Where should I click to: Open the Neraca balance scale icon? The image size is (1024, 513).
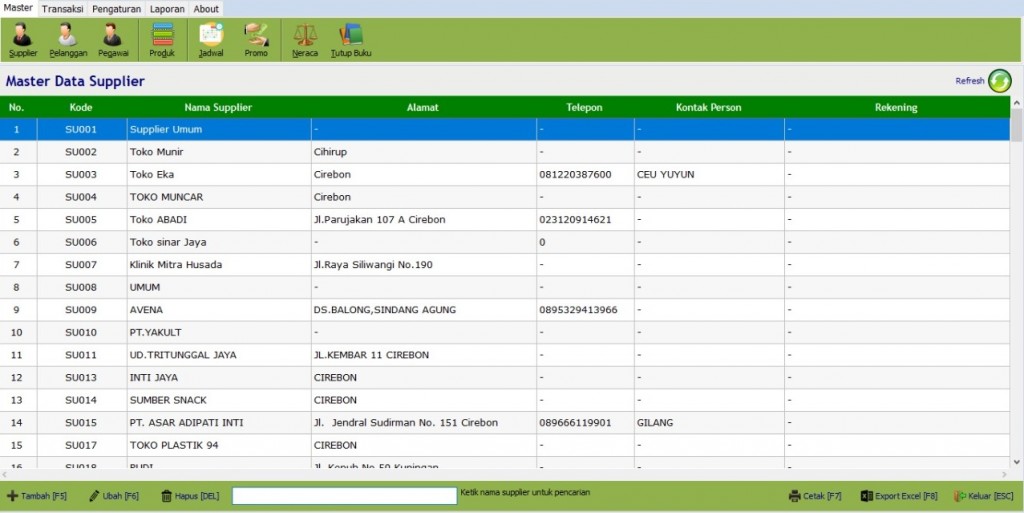point(305,40)
